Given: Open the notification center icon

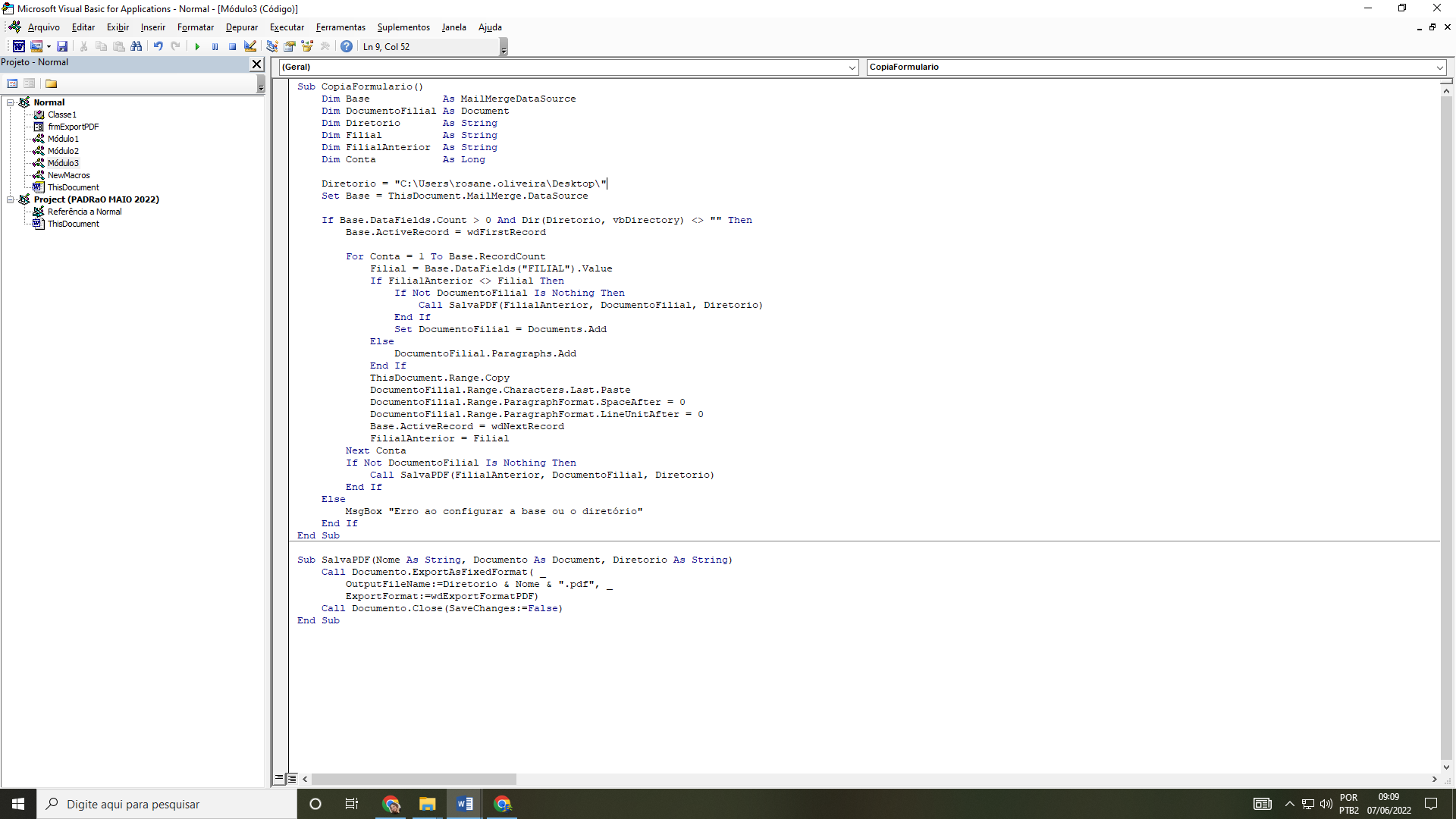Looking at the screenshot, I should click(1431, 804).
